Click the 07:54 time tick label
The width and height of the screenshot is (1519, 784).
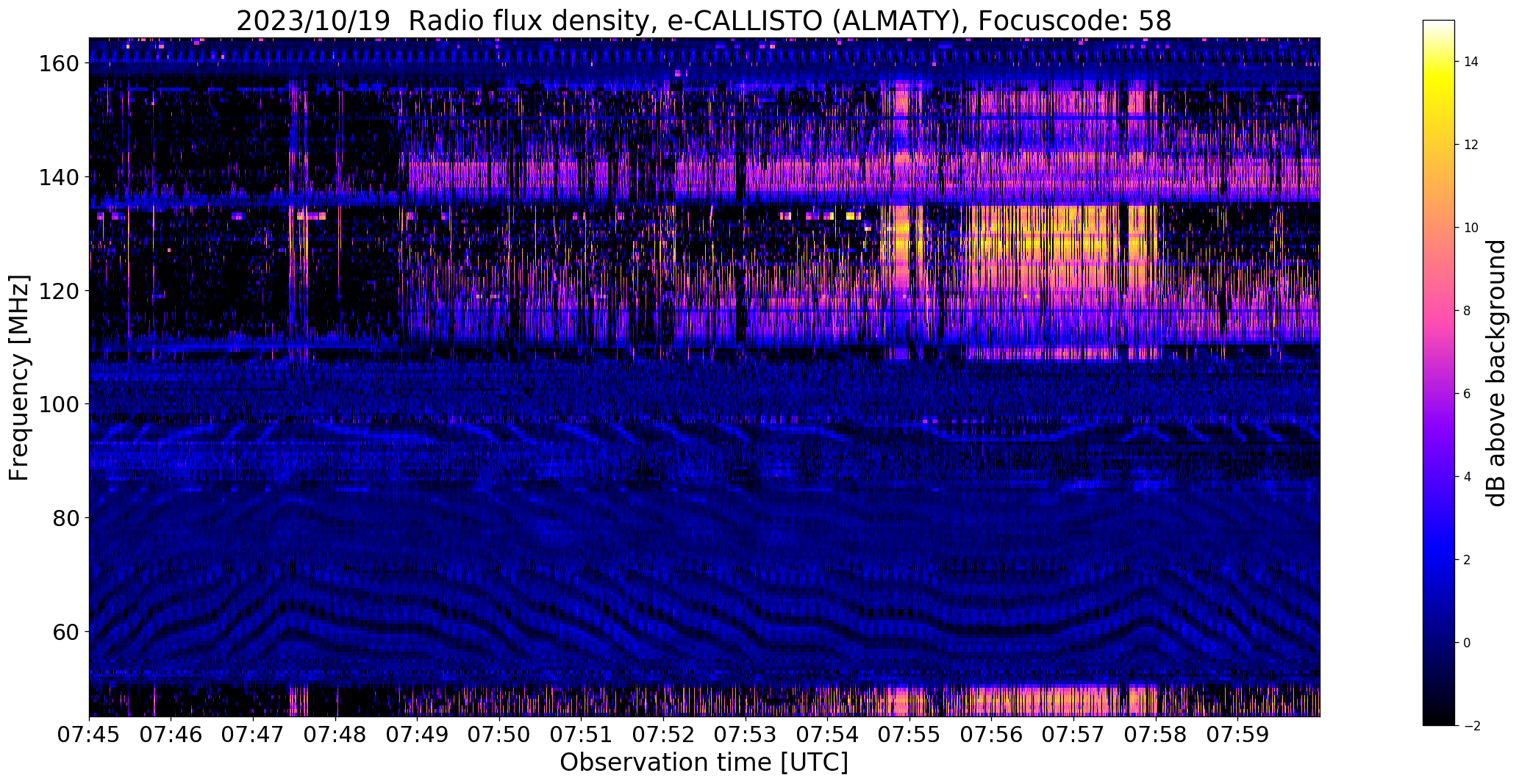pyautogui.click(x=828, y=735)
